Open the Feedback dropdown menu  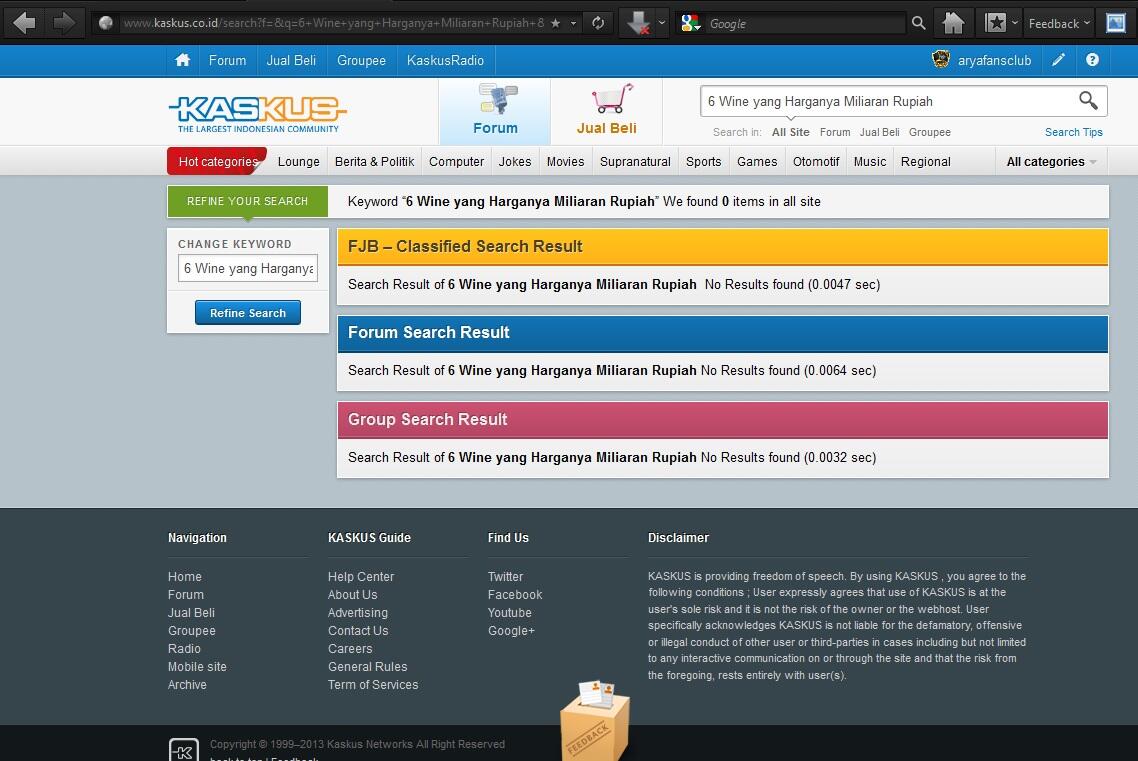click(x=1059, y=23)
